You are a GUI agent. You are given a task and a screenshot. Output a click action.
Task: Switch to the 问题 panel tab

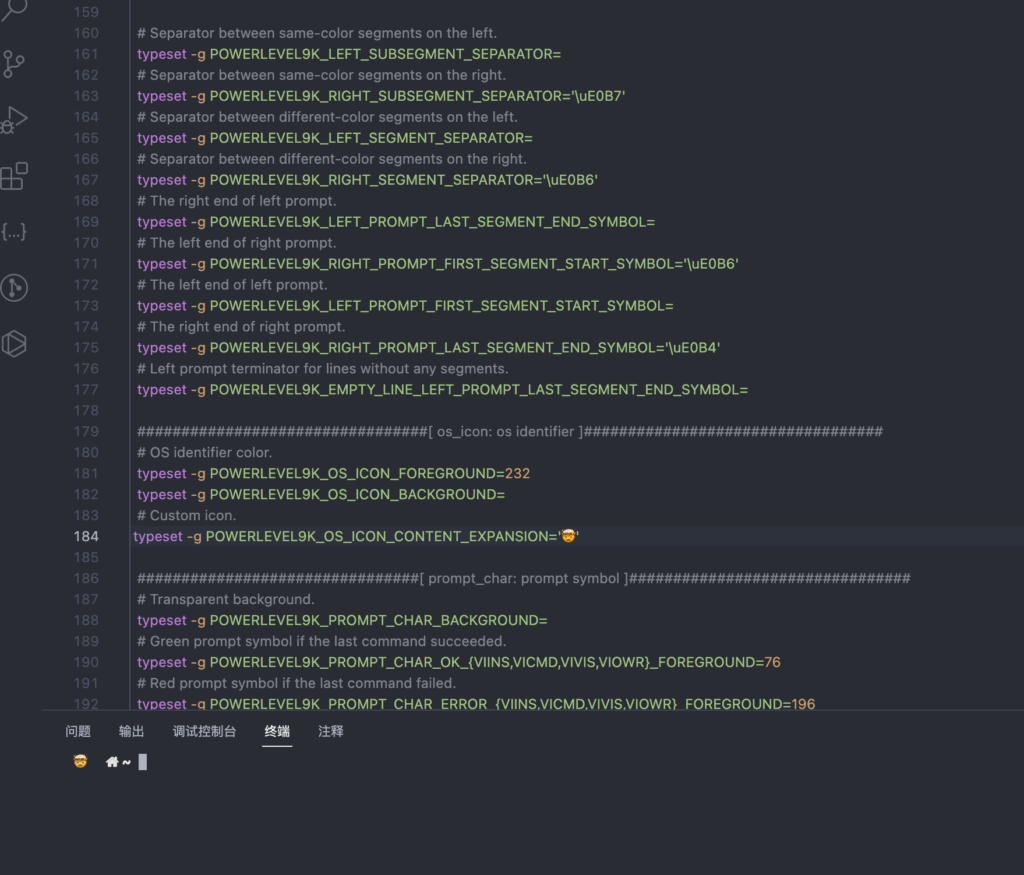pyautogui.click(x=78, y=731)
